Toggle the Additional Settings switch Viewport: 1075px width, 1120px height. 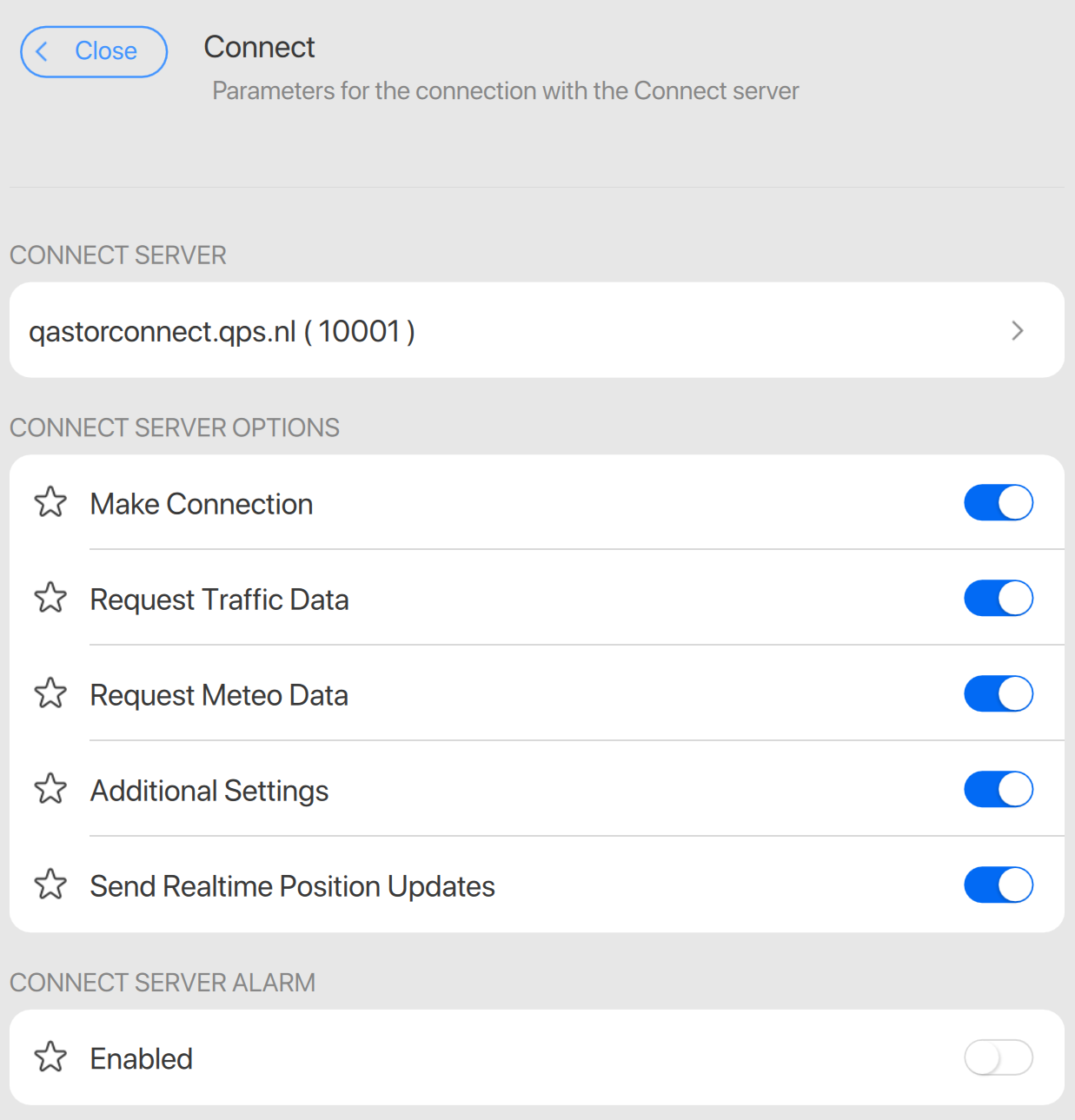(x=998, y=790)
